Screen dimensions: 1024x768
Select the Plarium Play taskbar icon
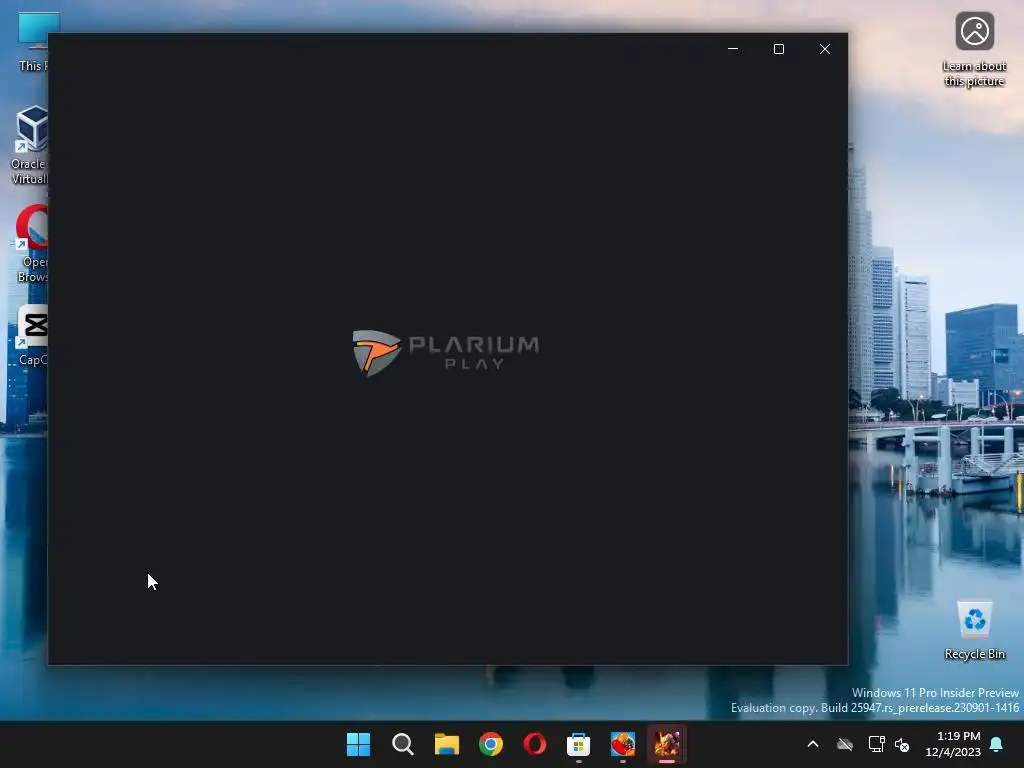point(667,744)
